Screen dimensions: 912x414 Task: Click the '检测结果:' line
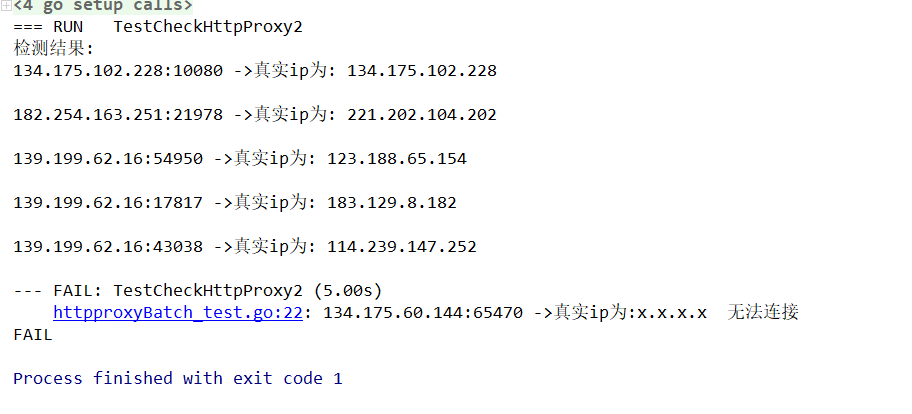(52, 48)
